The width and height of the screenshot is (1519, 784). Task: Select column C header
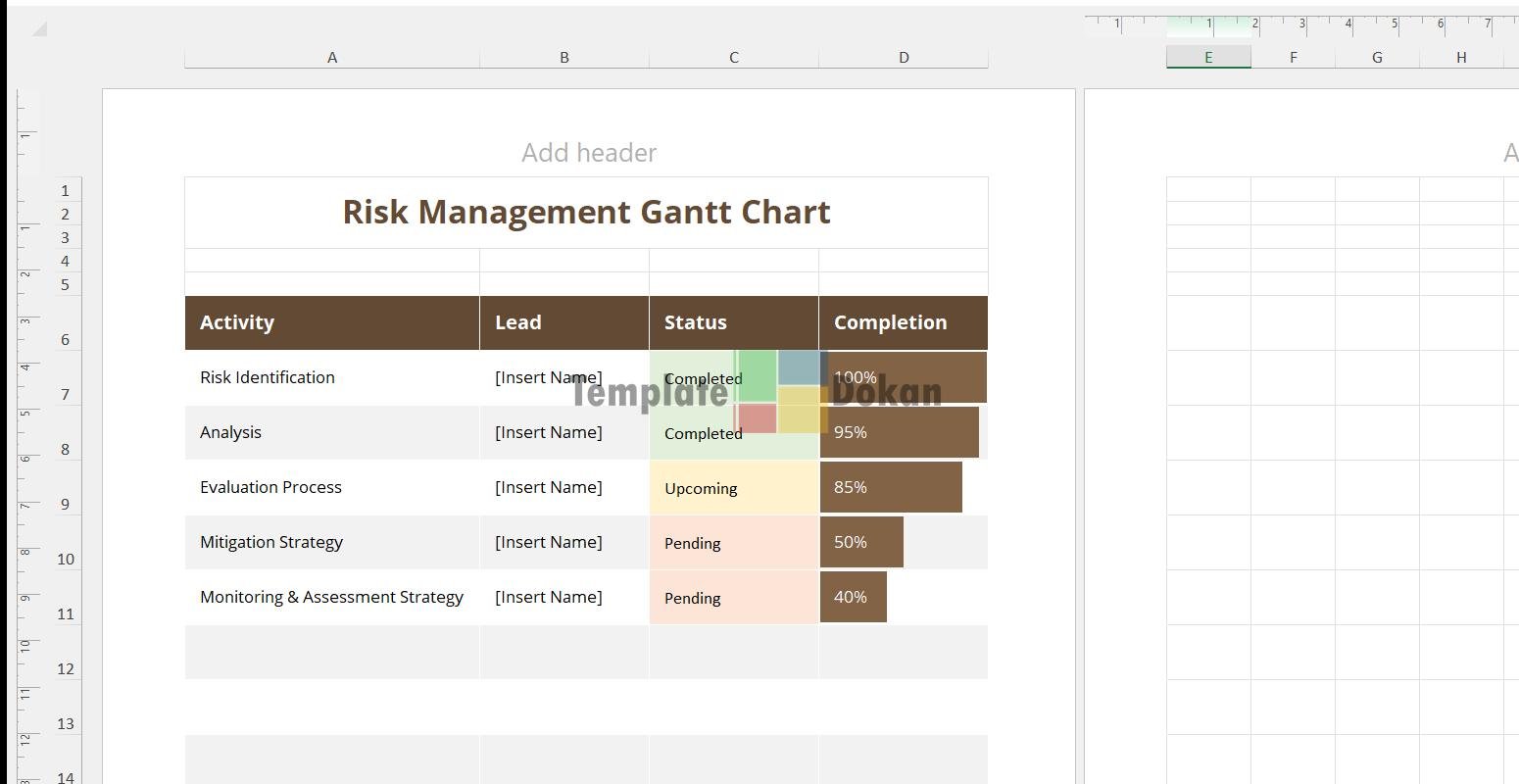coord(733,58)
